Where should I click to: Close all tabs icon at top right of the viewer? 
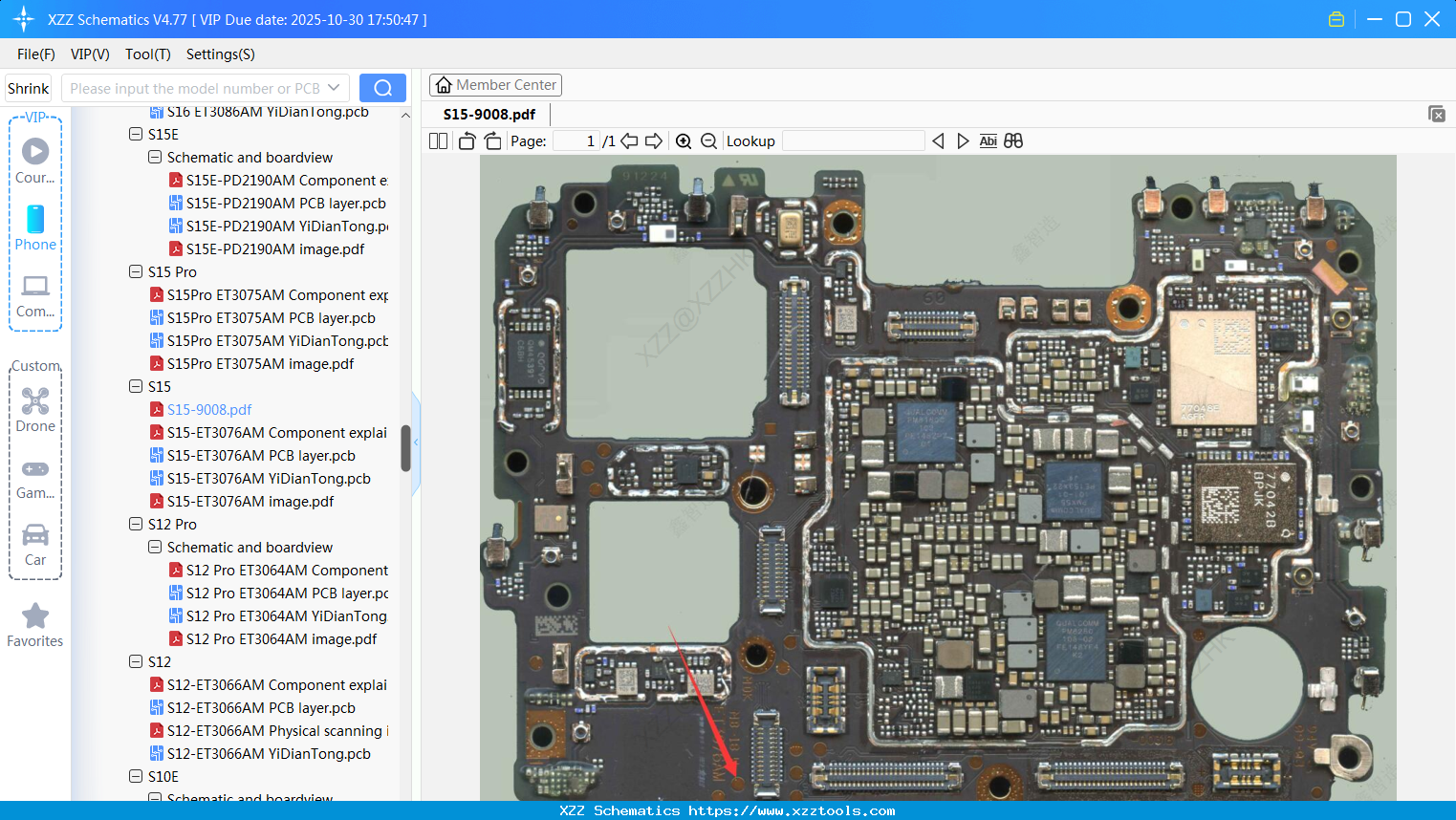[x=1437, y=114]
